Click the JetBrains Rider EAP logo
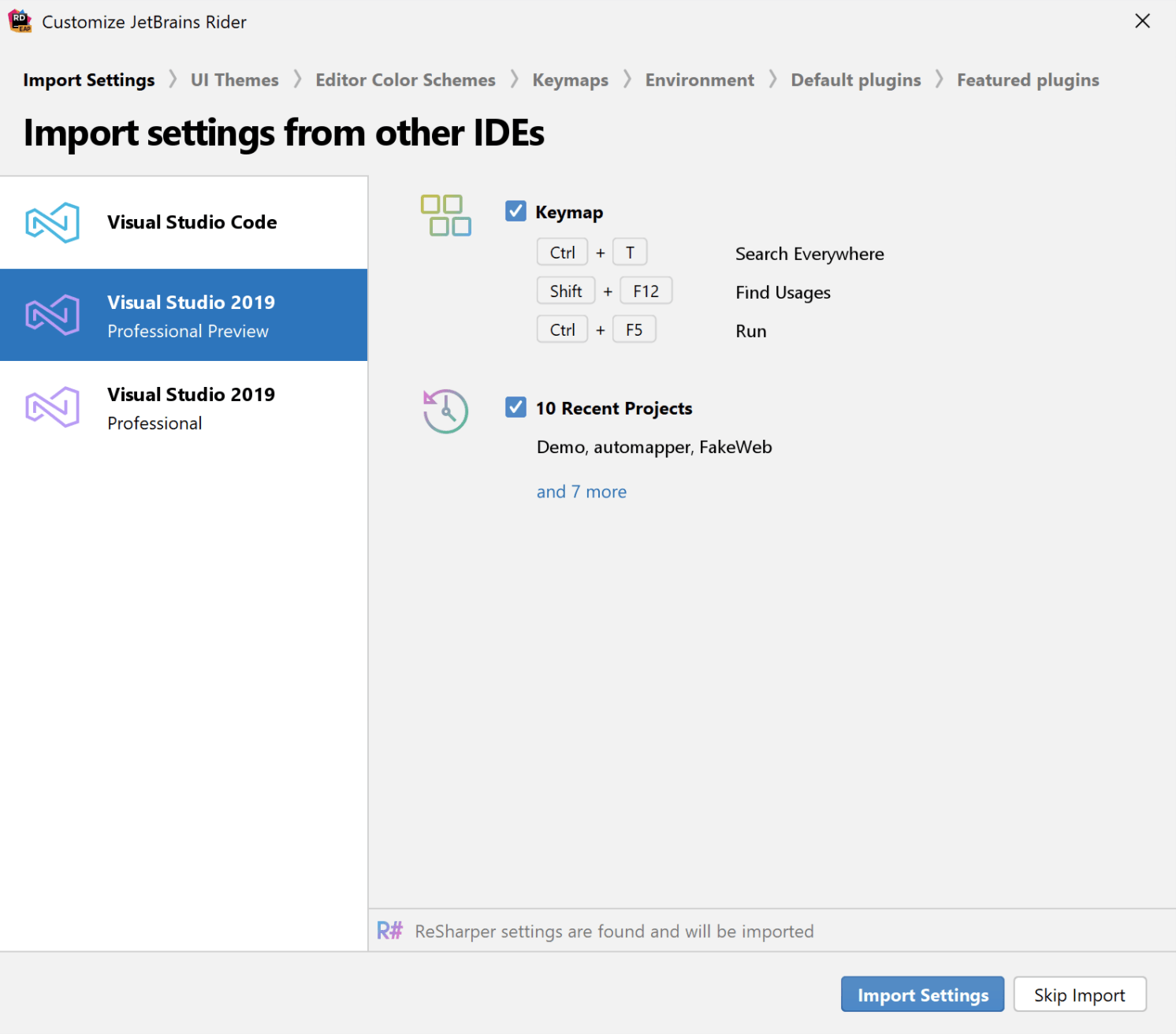 (x=20, y=20)
